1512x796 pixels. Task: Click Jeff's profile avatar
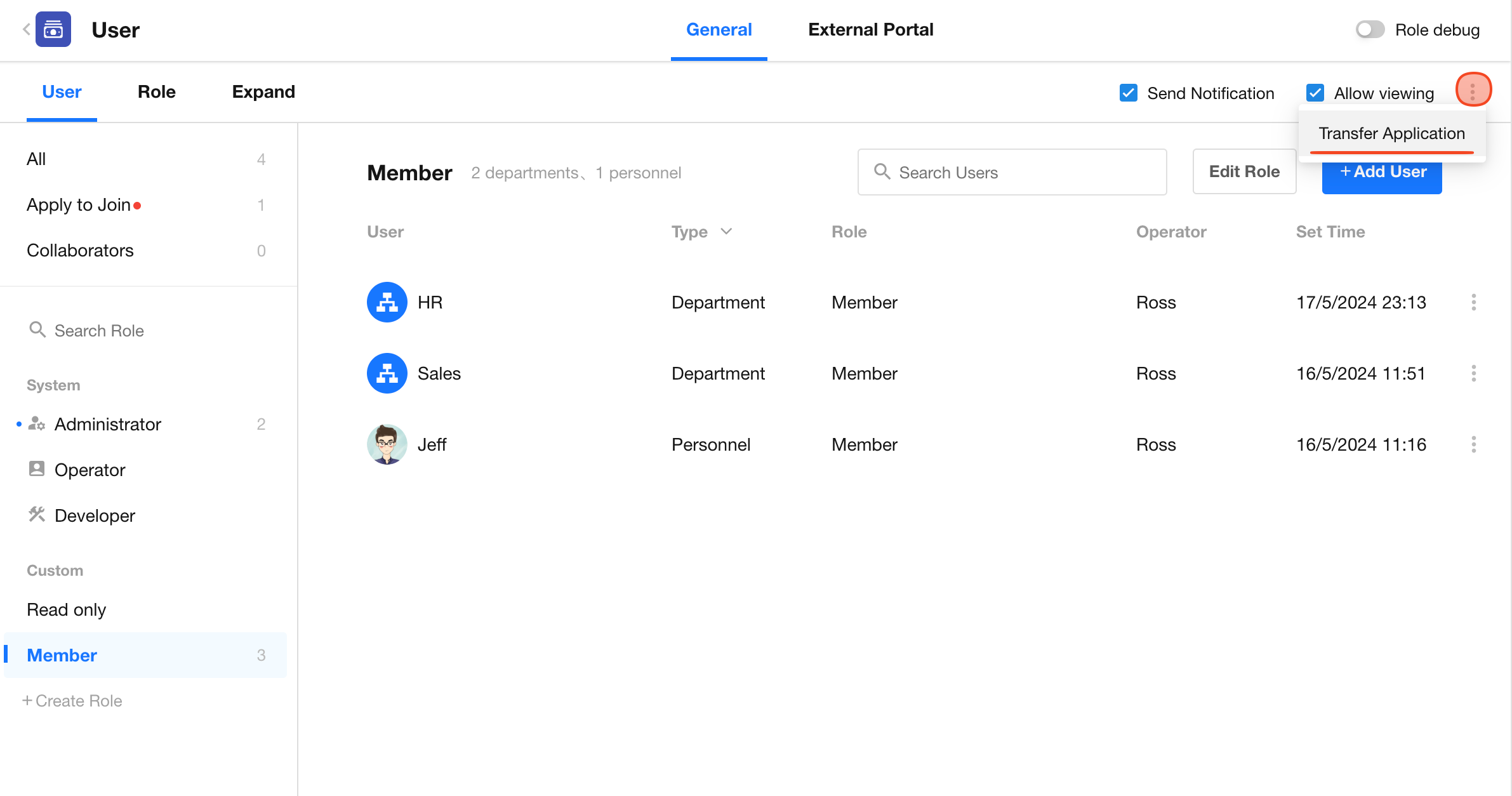click(x=387, y=444)
